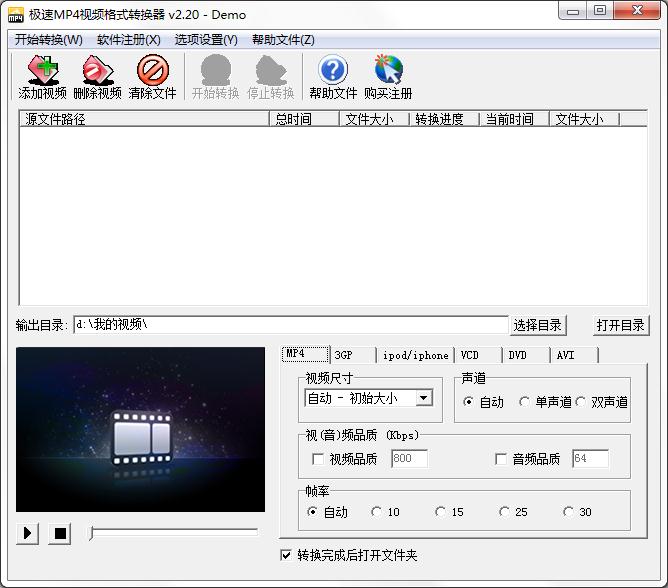Click the greyed Start Conversion (开始转换) icon
The width and height of the screenshot is (668, 588).
click(216, 69)
